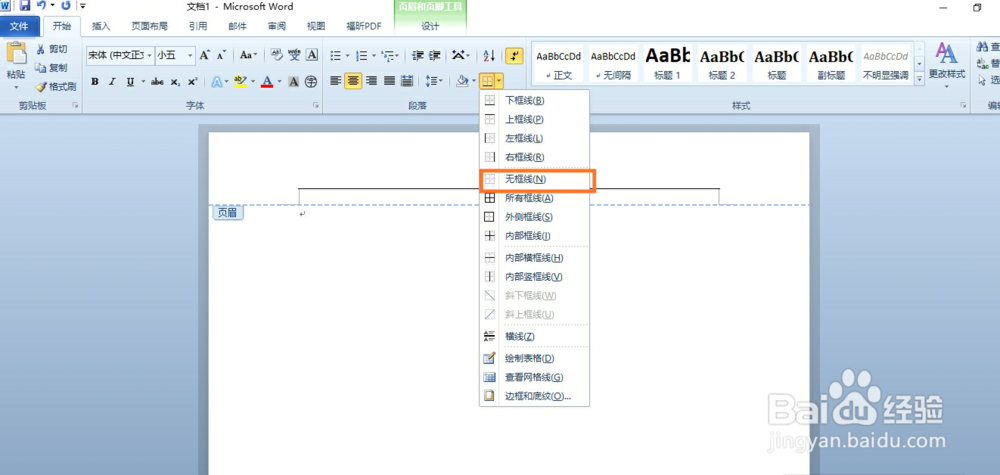Click the Decrease Indent icon
1000x475 pixels.
[418, 55]
